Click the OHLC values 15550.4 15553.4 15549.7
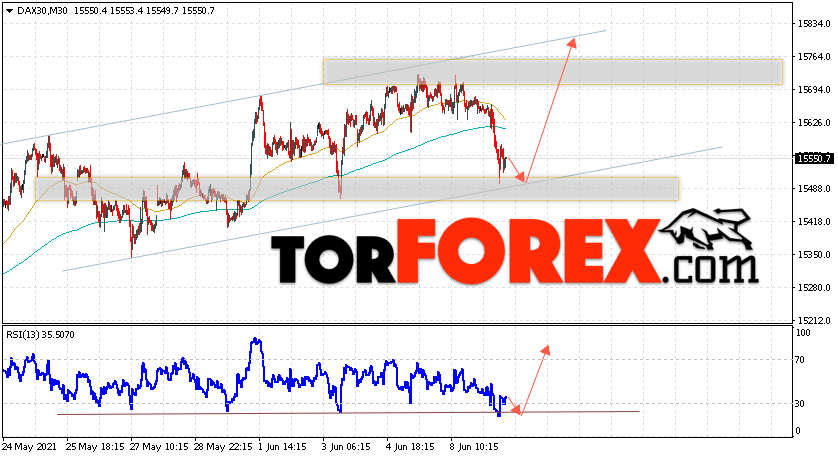The height and width of the screenshot is (458, 838). pos(126,11)
